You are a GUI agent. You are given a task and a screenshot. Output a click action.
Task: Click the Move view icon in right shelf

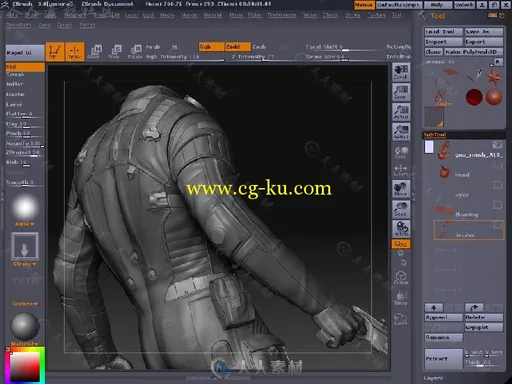click(401, 189)
